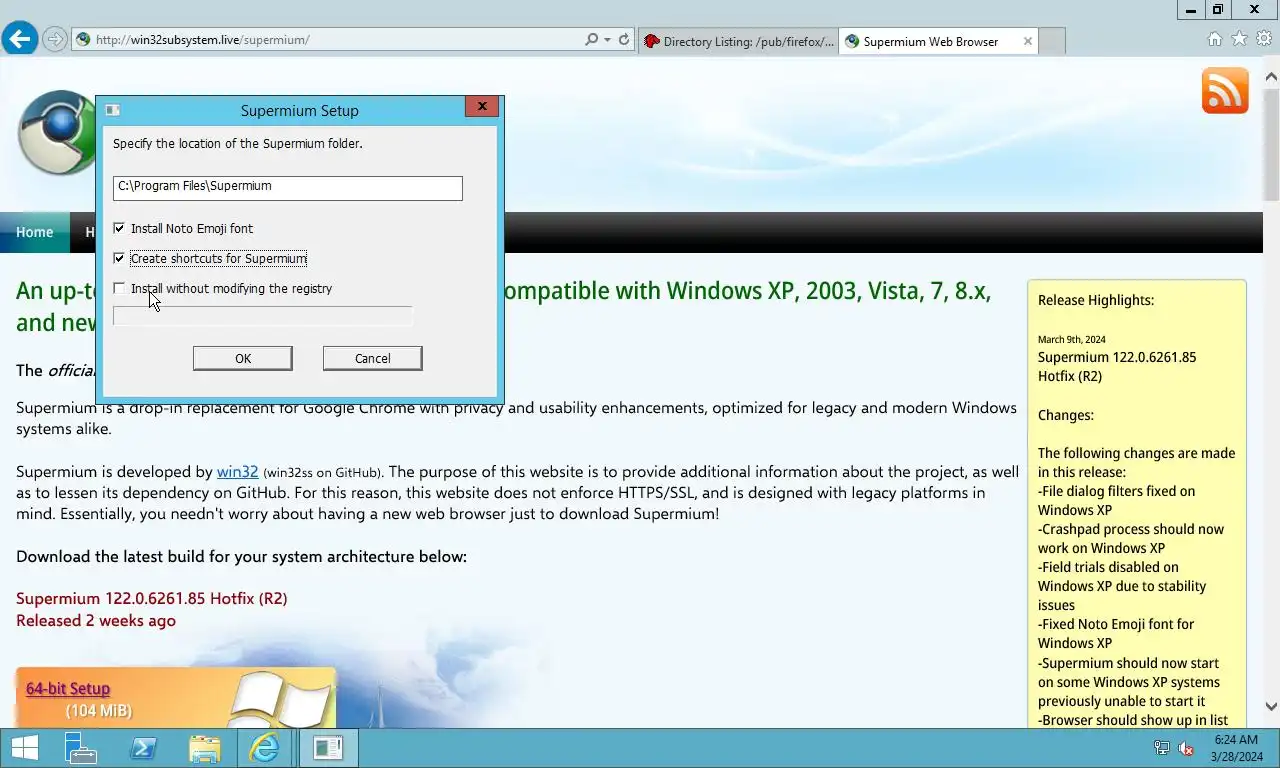Image resolution: width=1280 pixels, height=768 pixels.
Task: Open the blank new tab button
Action: (1052, 41)
